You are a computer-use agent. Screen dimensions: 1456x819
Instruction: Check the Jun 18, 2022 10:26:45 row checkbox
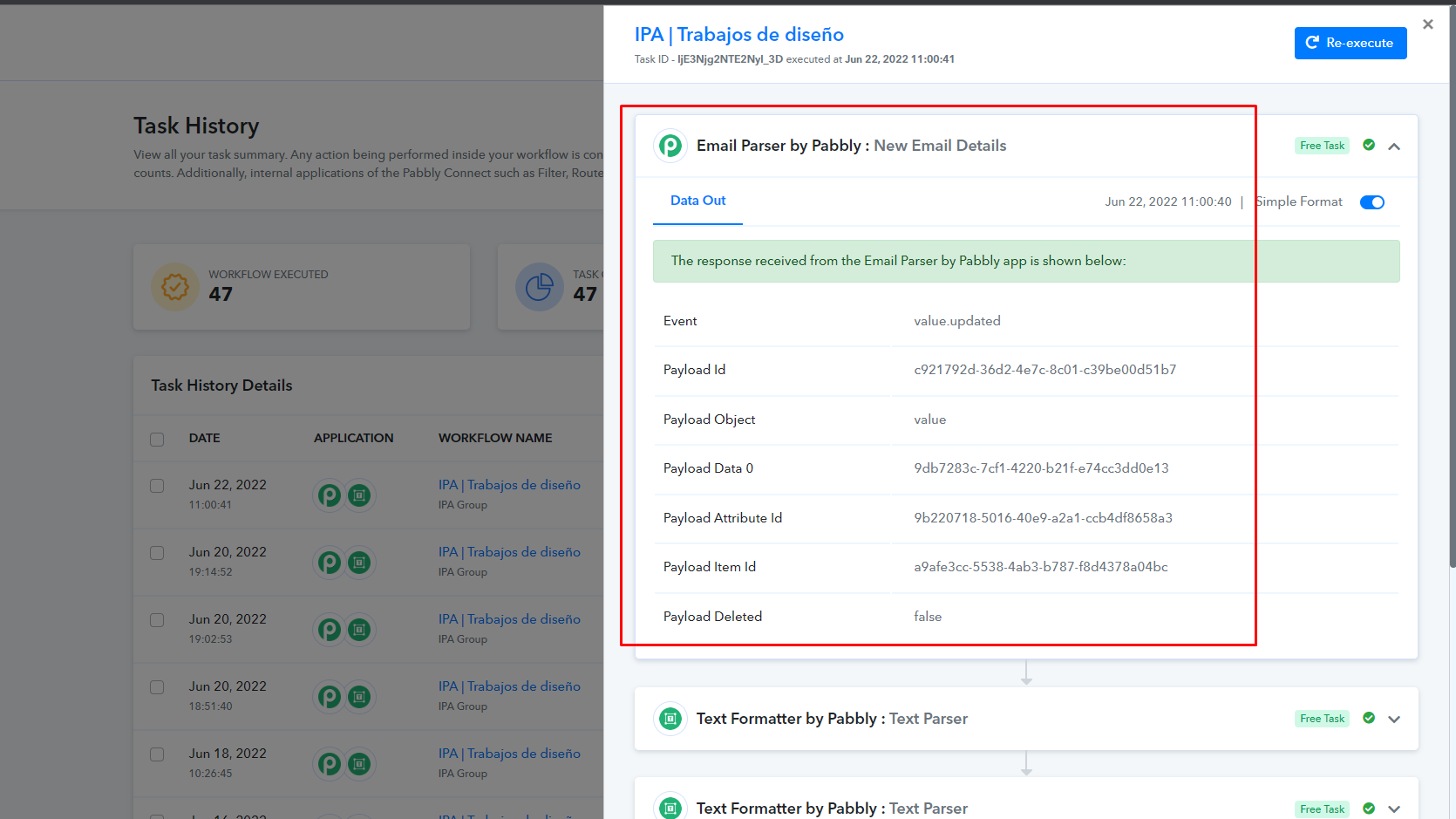157,754
